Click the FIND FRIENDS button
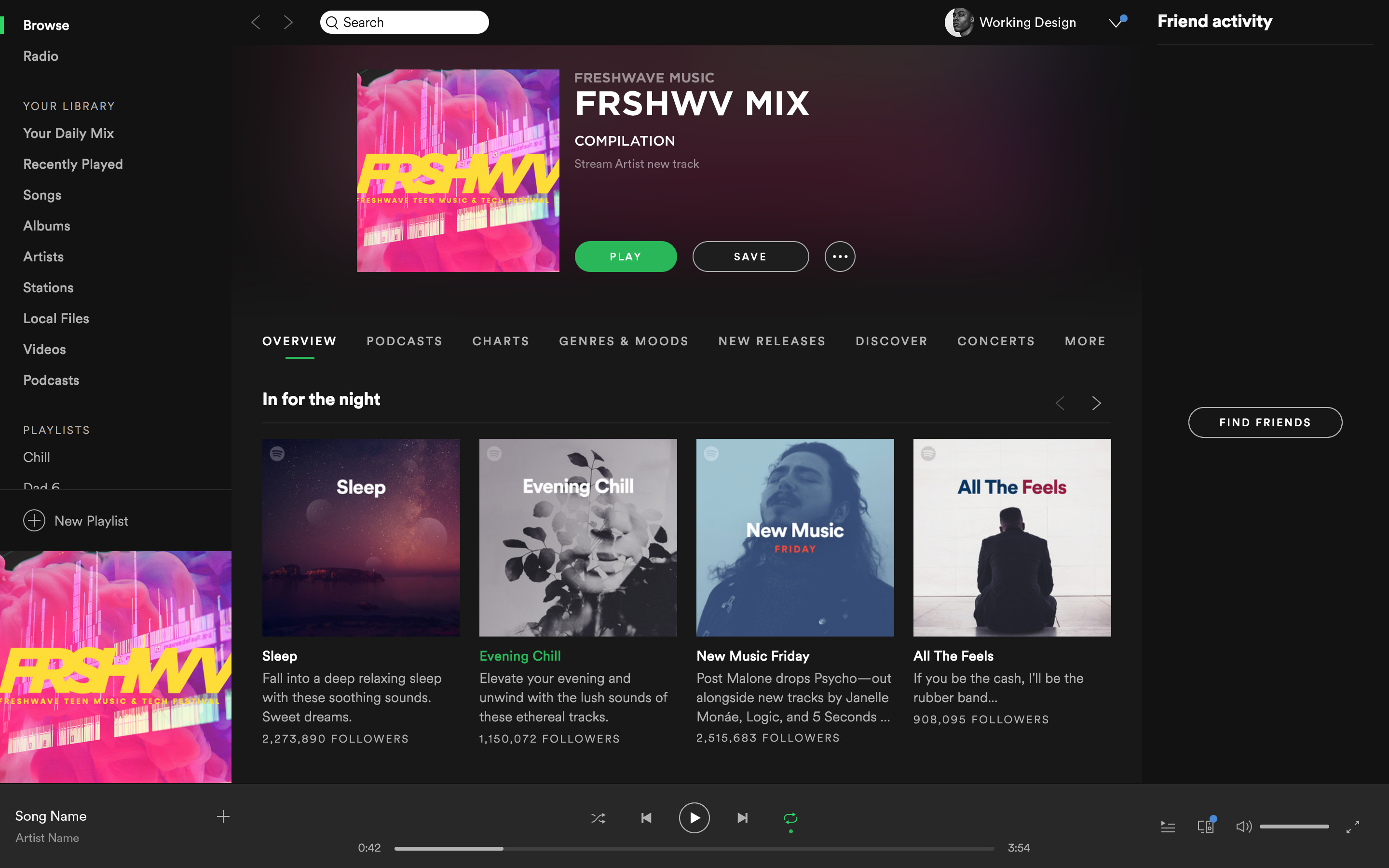 point(1265,422)
